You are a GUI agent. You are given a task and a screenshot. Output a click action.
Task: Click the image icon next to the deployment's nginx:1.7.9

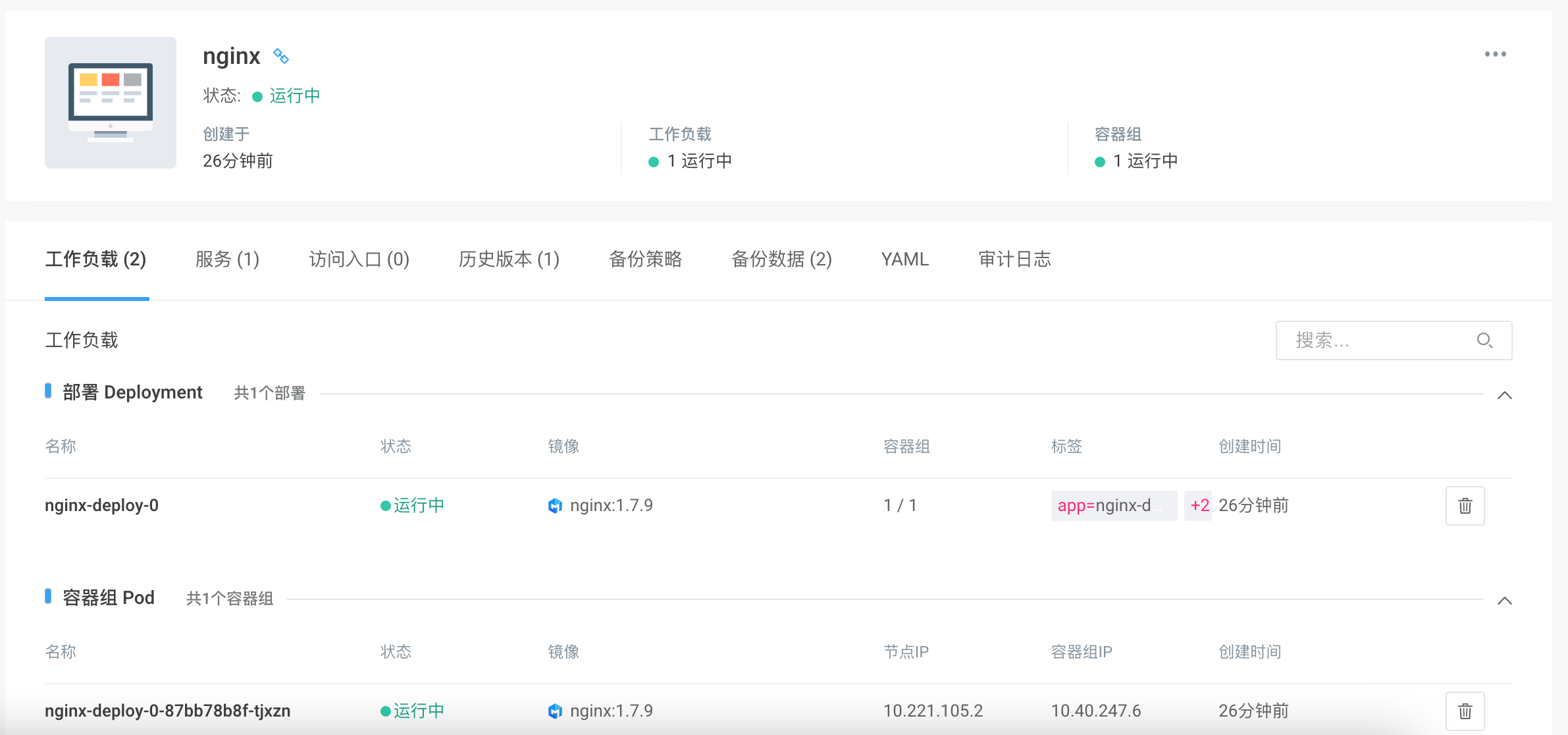tap(555, 506)
